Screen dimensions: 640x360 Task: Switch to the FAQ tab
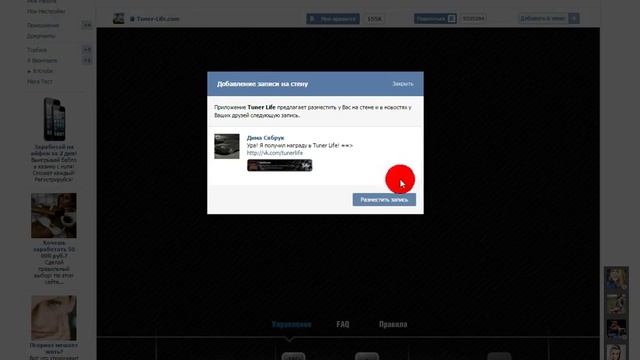point(343,324)
